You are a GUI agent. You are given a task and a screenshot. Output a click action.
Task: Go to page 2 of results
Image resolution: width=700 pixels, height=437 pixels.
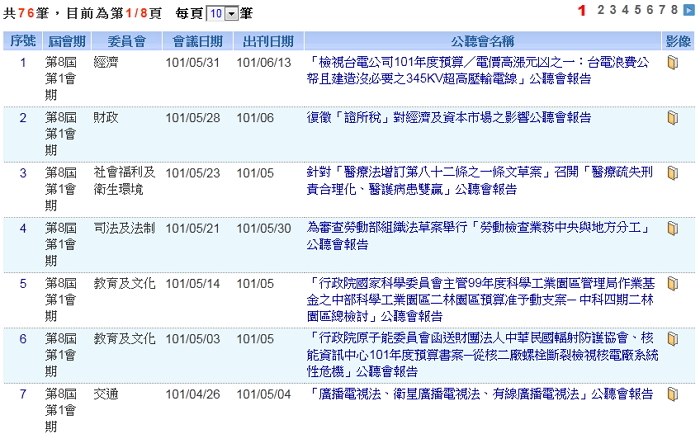click(602, 10)
